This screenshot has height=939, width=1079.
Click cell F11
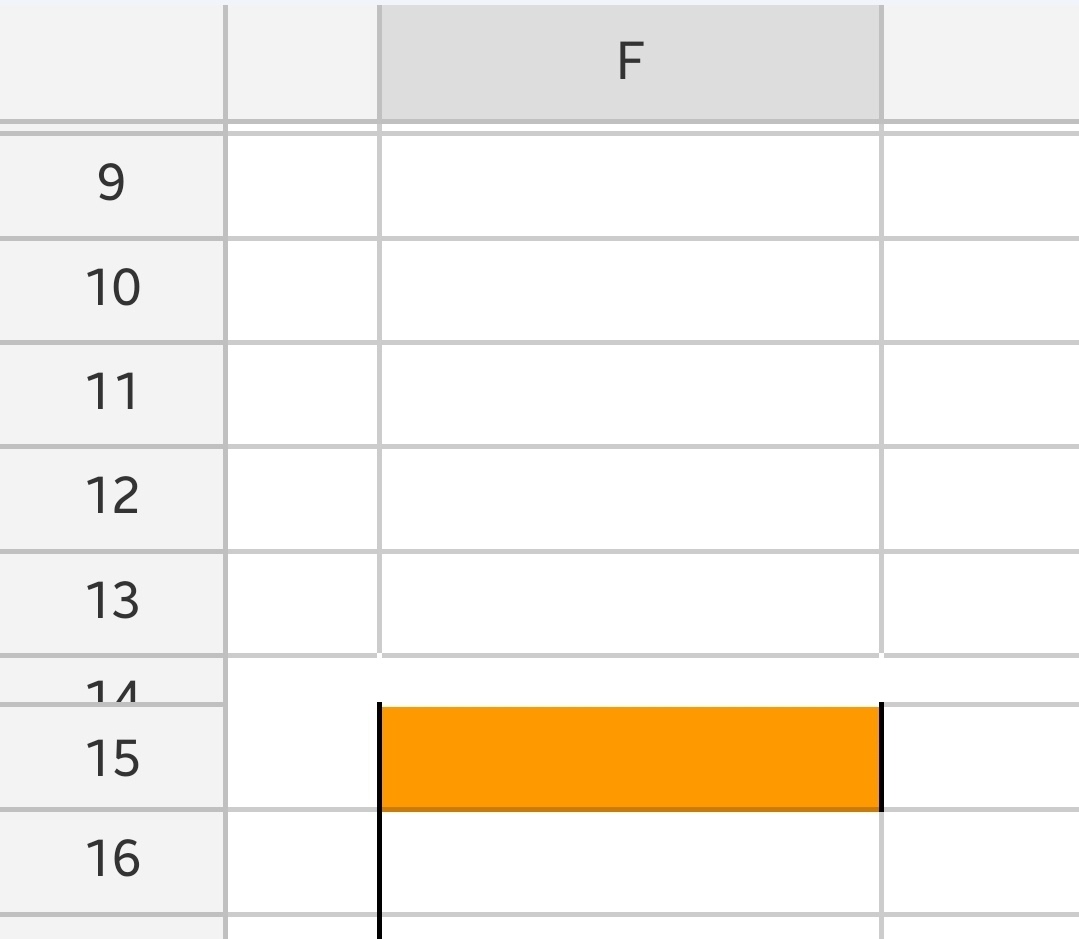click(630, 394)
